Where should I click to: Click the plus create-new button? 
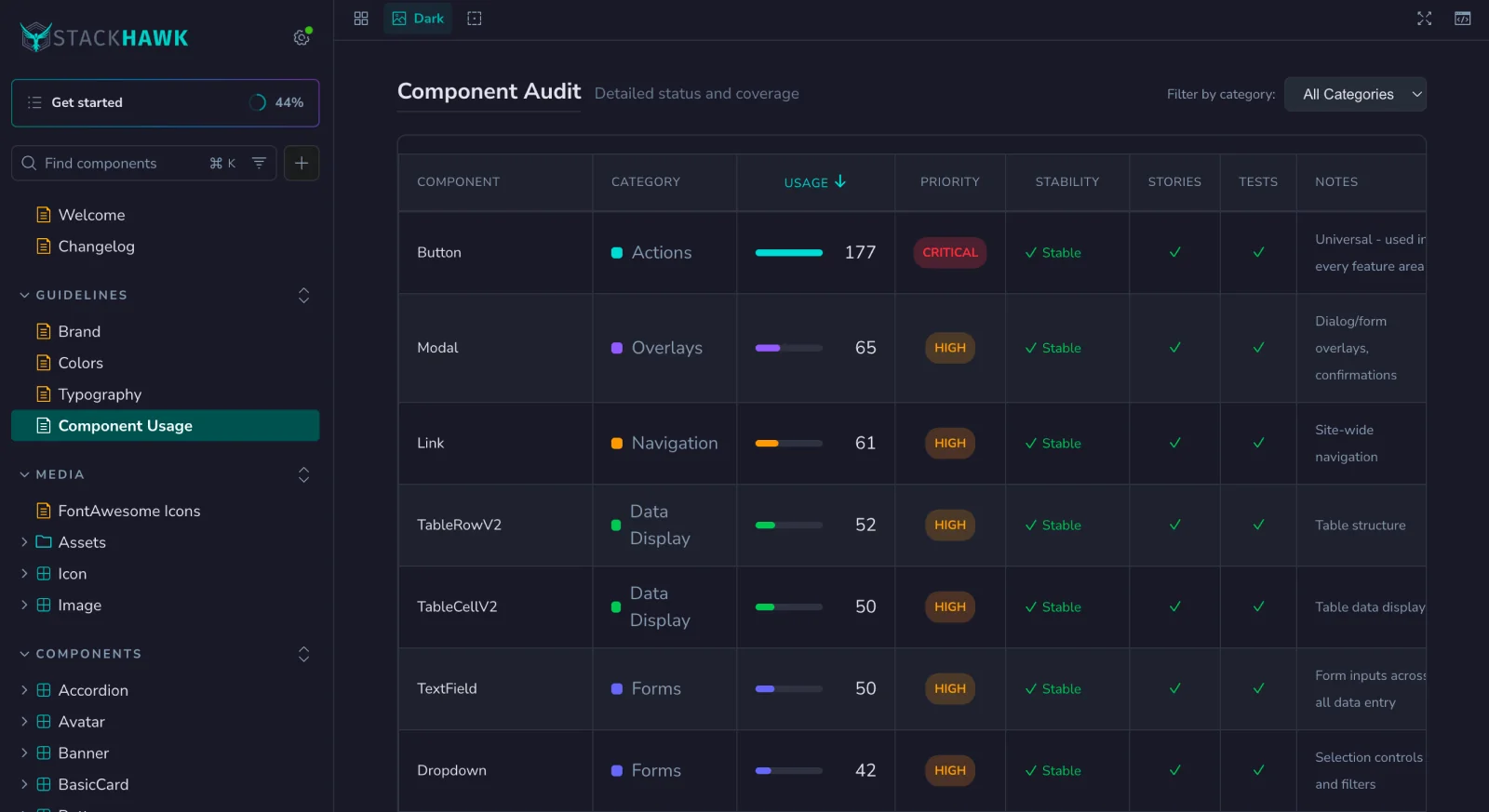[x=302, y=163]
